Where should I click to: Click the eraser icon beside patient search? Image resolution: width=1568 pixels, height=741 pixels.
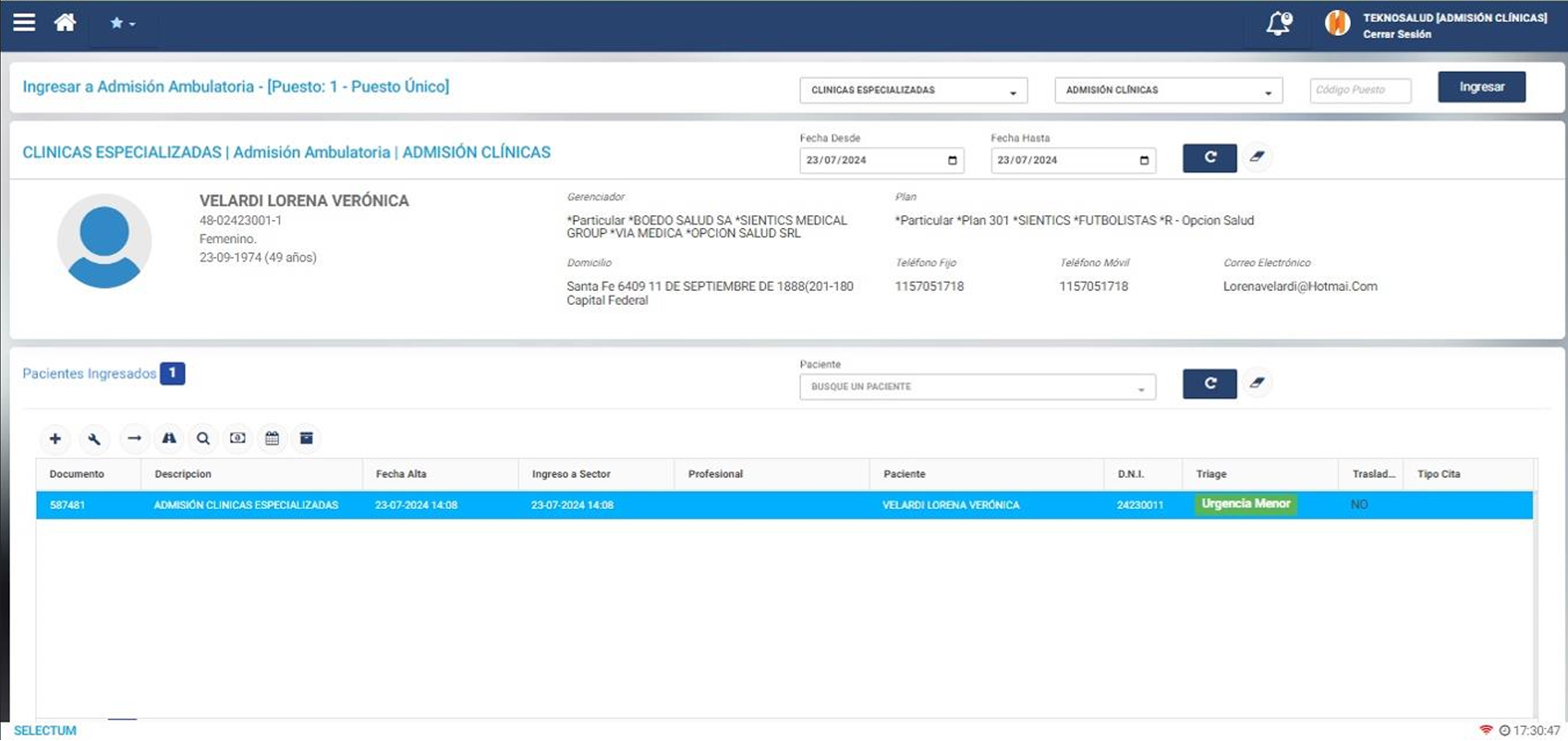[1257, 383]
